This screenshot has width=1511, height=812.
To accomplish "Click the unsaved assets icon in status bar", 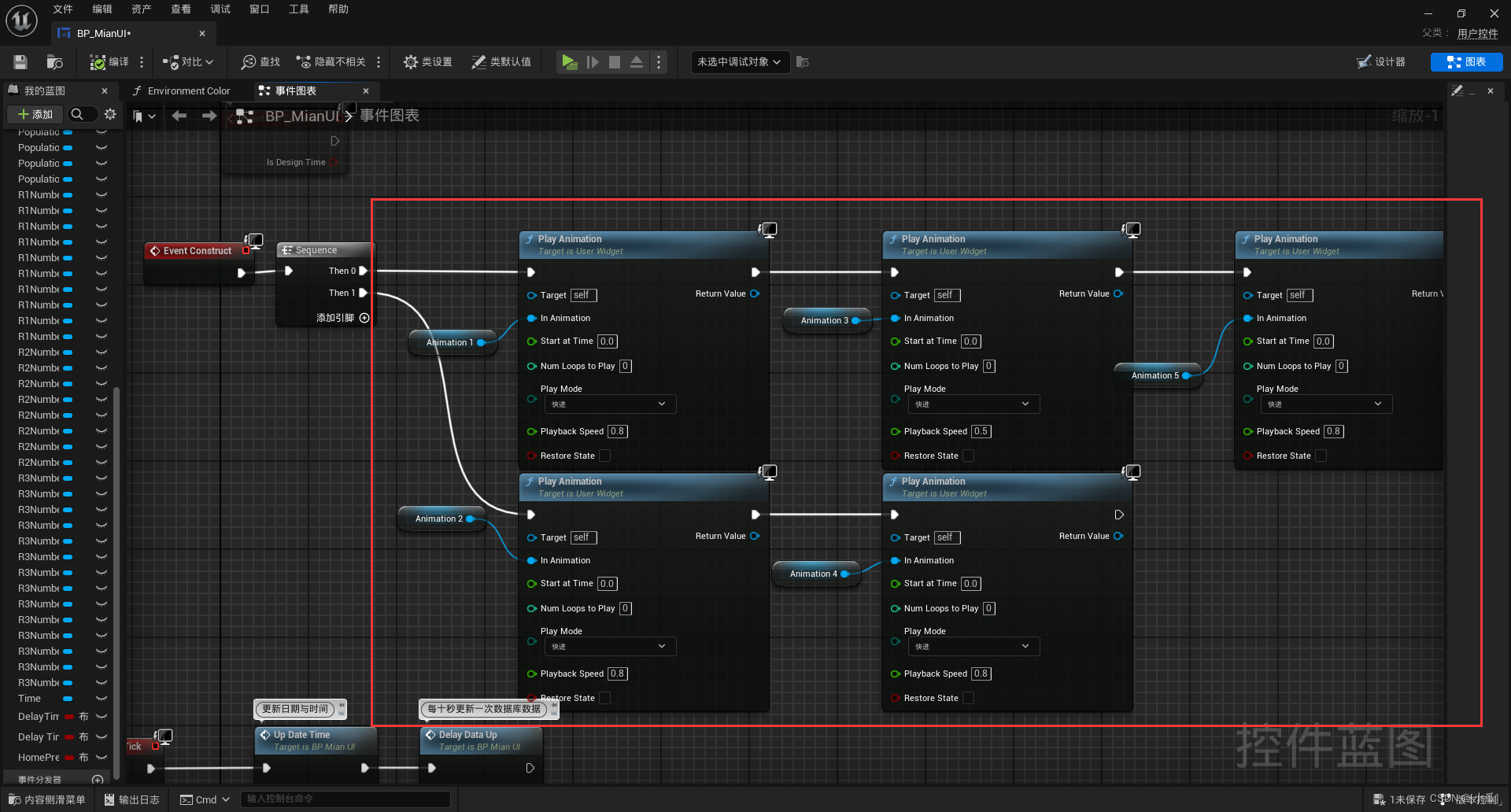I will [x=1379, y=799].
